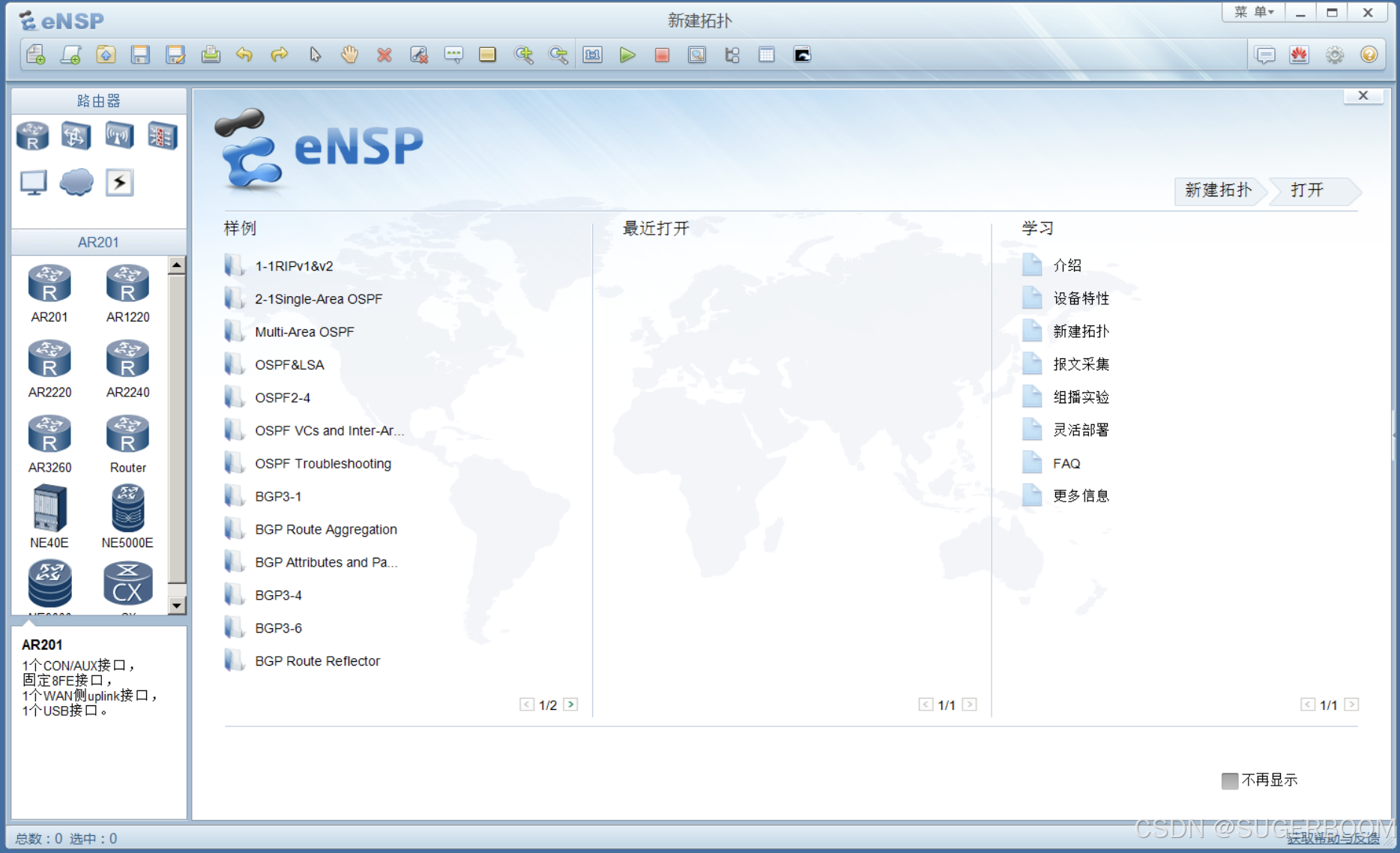This screenshot has height=853, width=1400.
Task: Select the Firewall device category icon
Action: [x=162, y=136]
